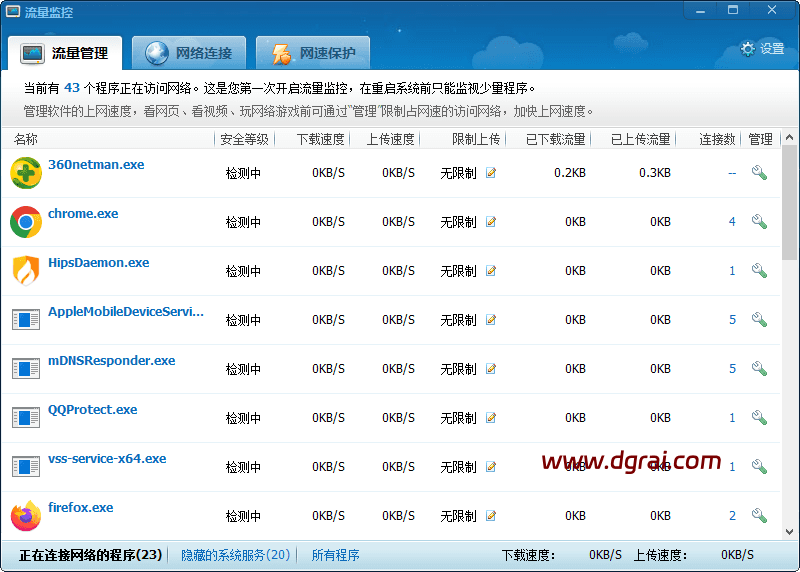Click the vss-service-x64.exe window icon
Screen dimensions: 800x572
point(26,467)
